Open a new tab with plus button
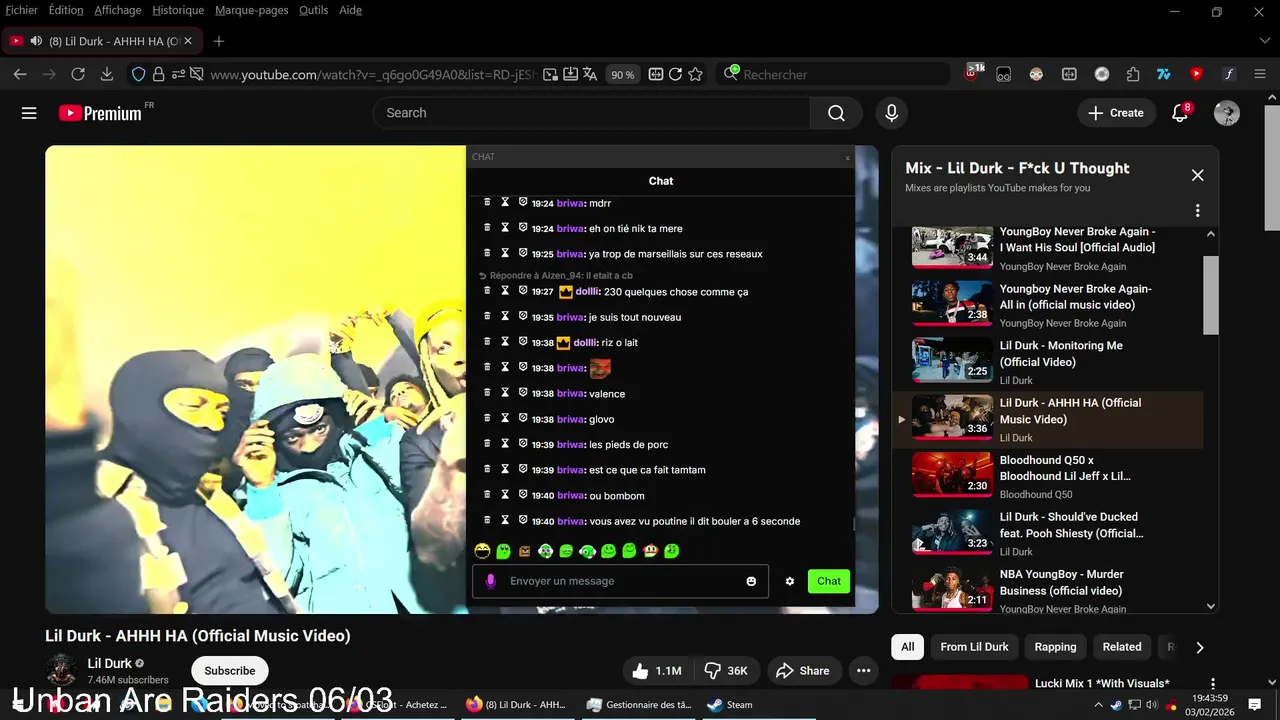This screenshot has width=1280, height=720. [219, 41]
